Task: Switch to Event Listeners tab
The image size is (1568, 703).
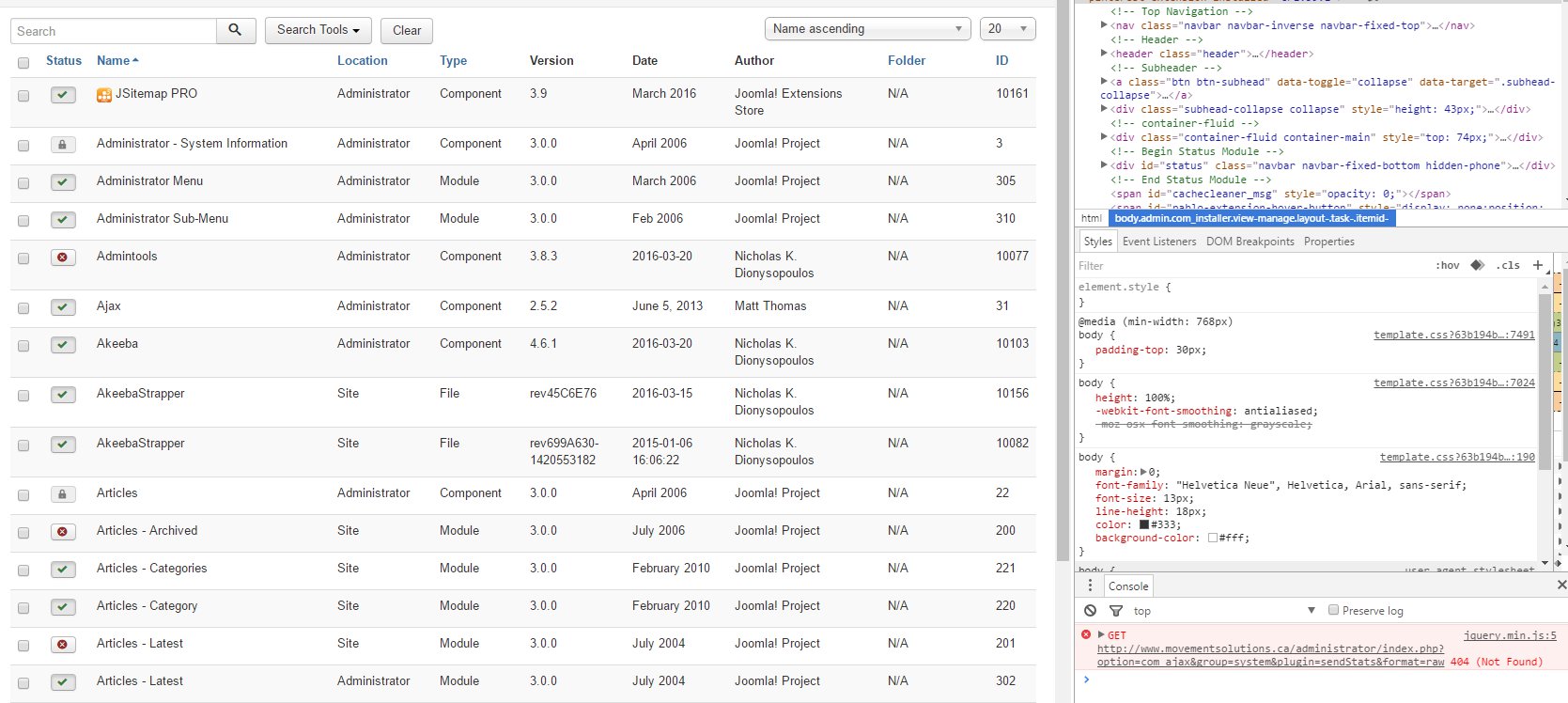Action: 1159,242
